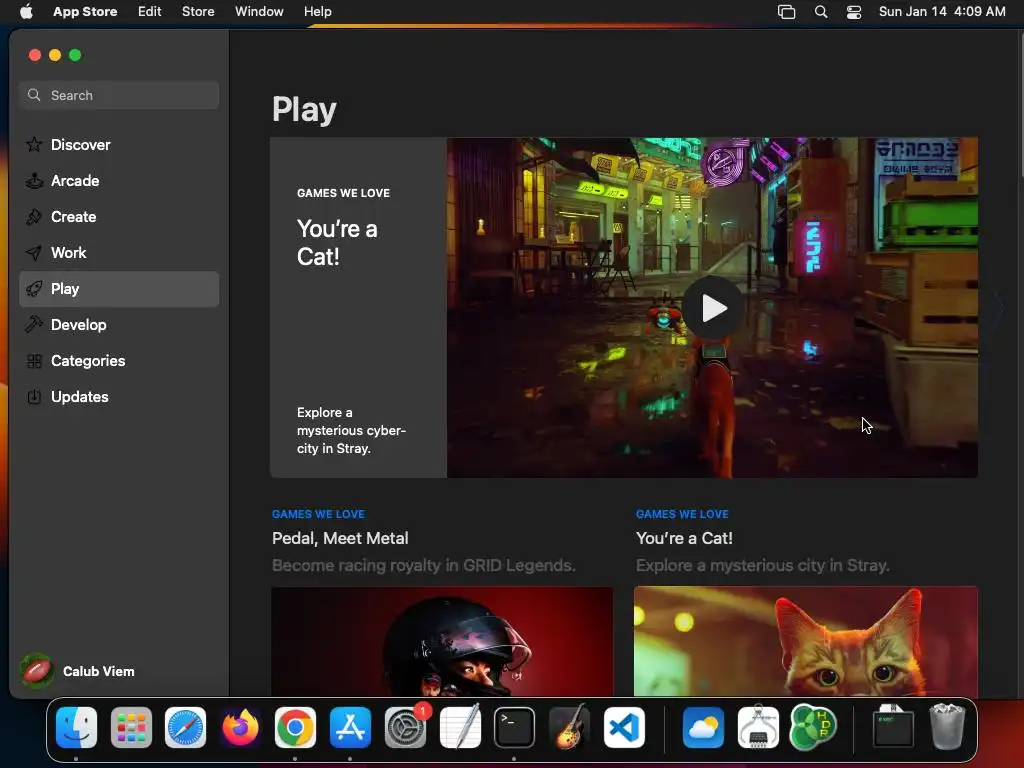Go to the Categories sidebar section
The width and height of the screenshot is (1024, 768).
tap(119, 360)
